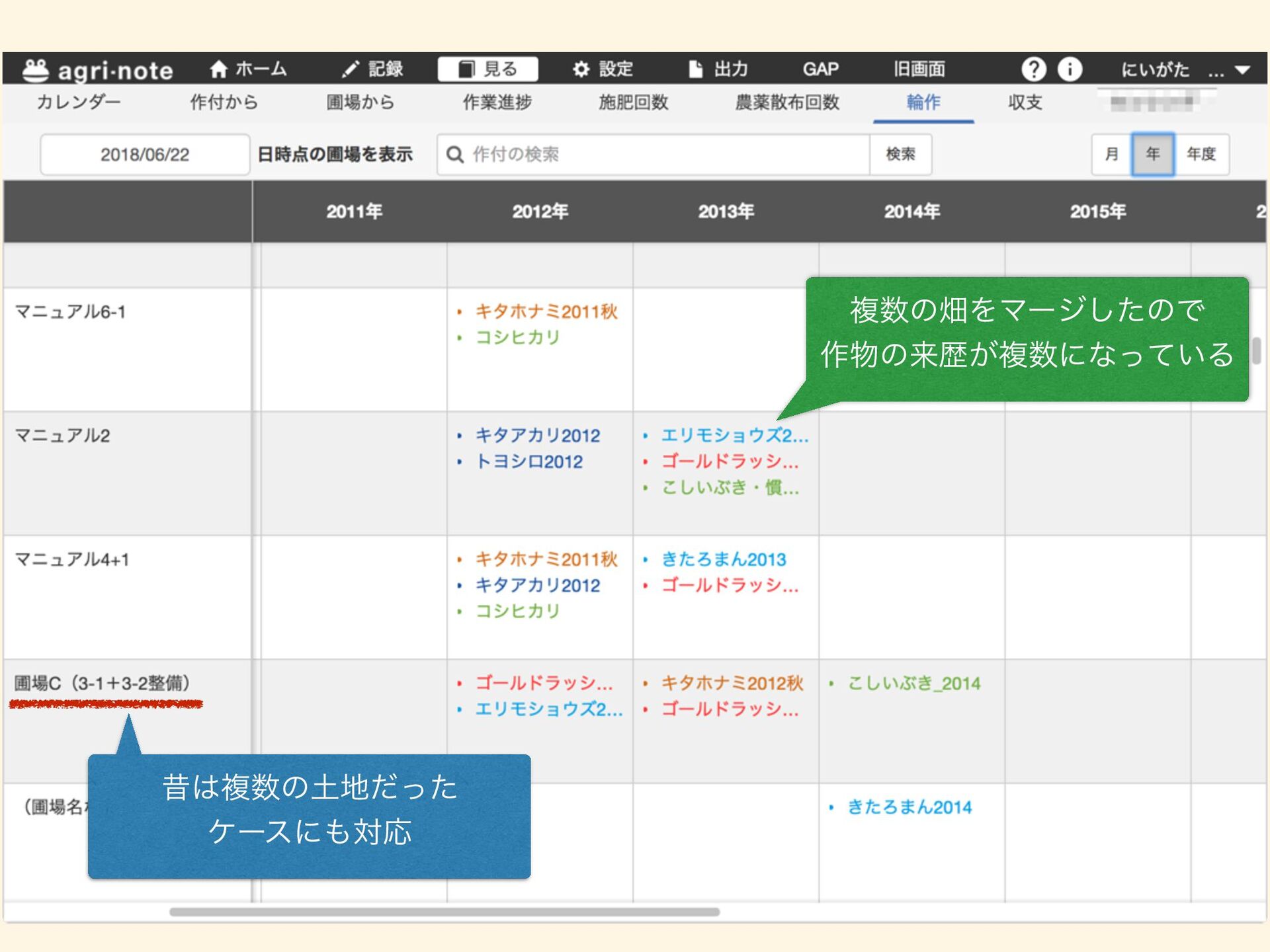1270x952 pixels.
Task: Switch to 年度 fiscal year view
Action: [x=1201, y=154]
